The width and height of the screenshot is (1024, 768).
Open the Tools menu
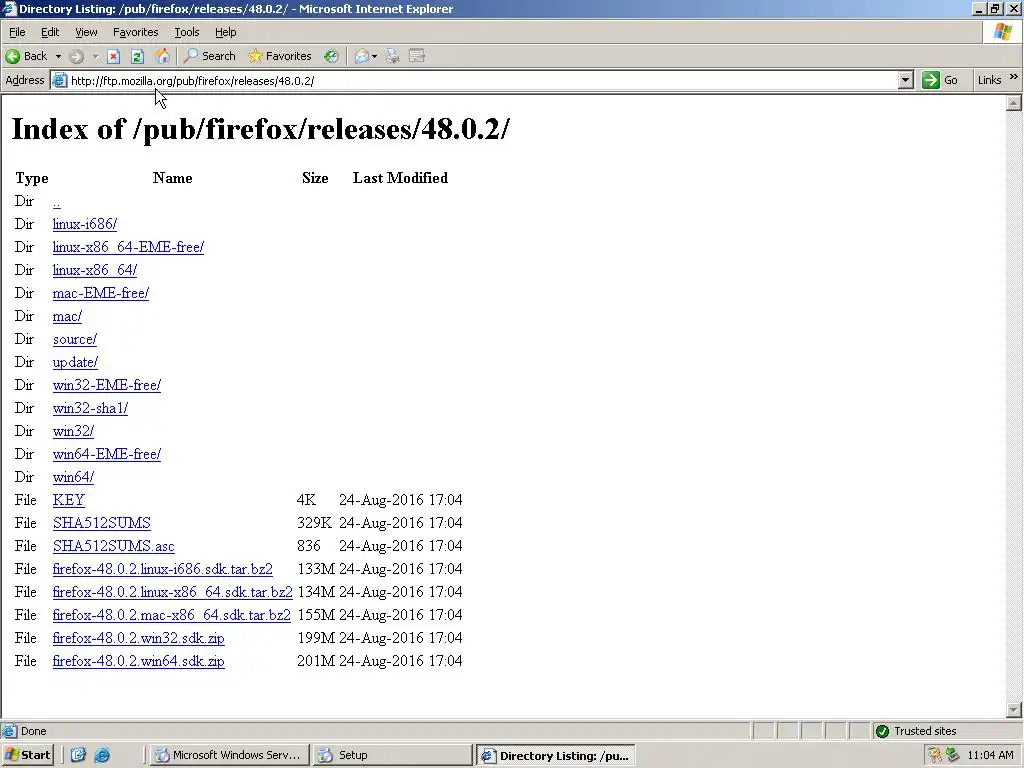187,32
